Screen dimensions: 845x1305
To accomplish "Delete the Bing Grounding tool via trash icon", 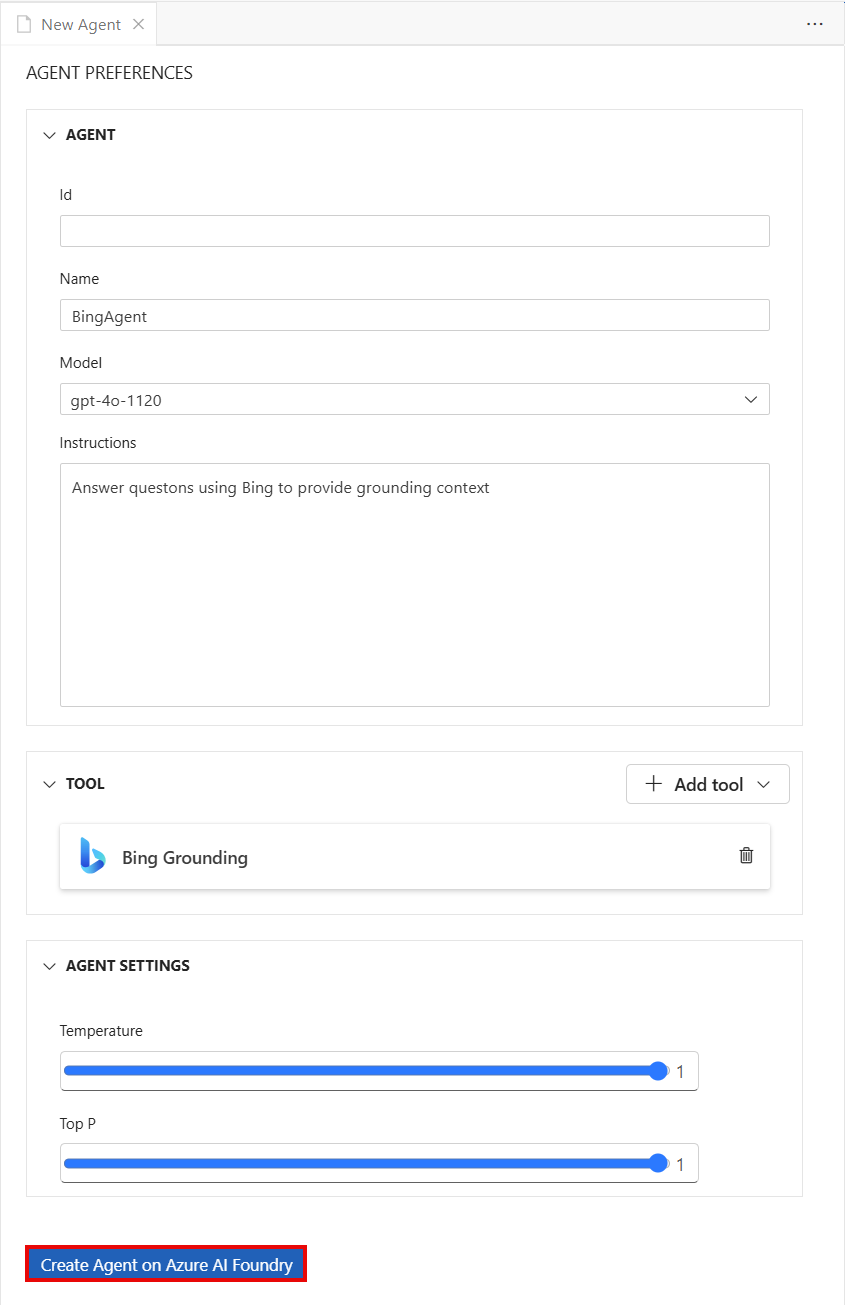I will point(746,855).
